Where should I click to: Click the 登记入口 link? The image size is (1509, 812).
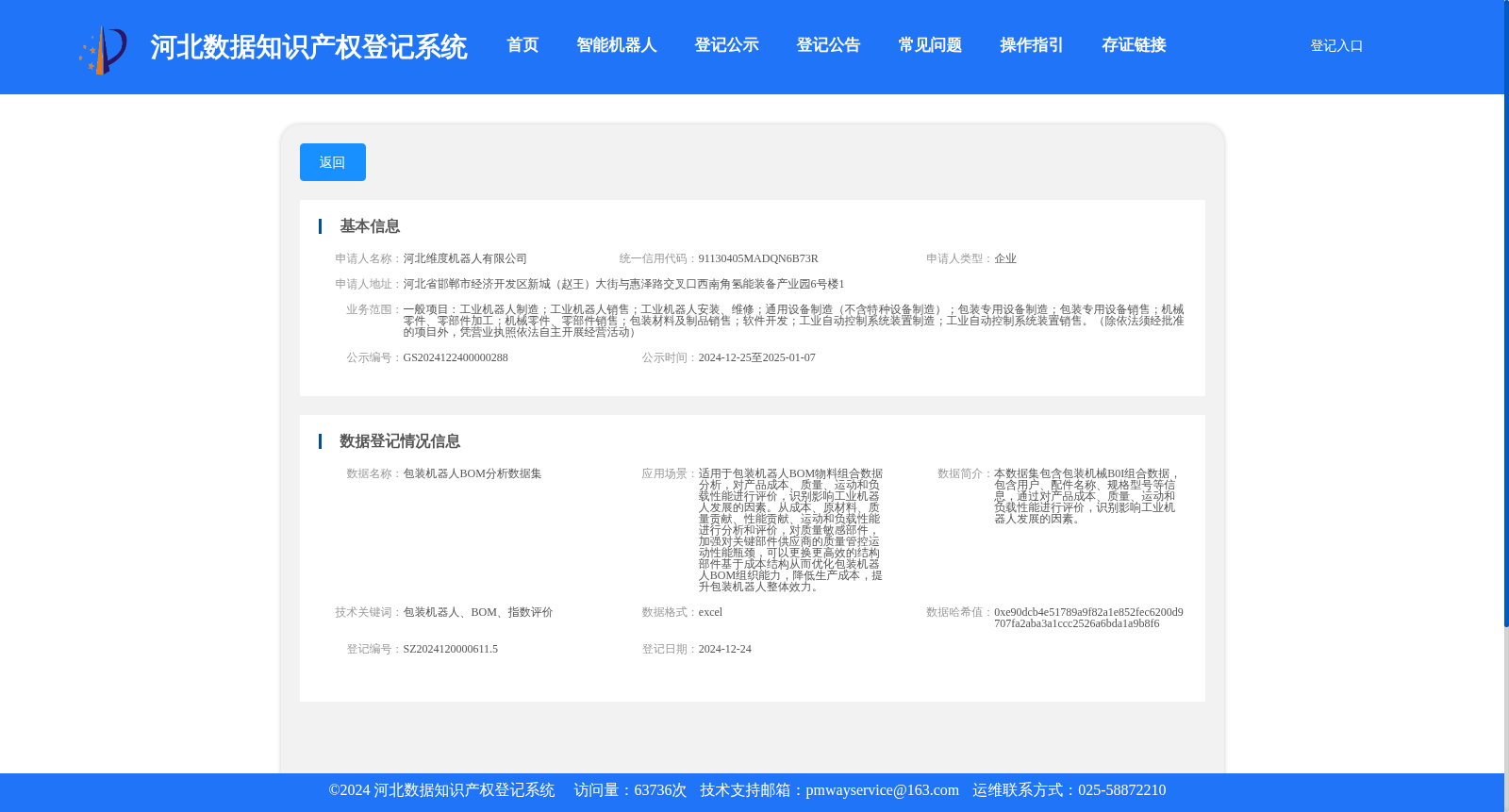(x=1336, y=46)
